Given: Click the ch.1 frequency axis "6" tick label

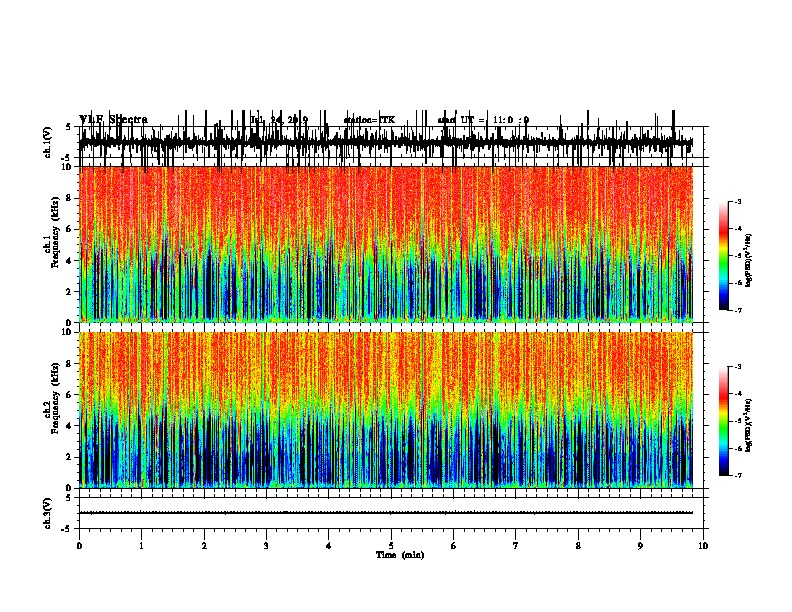Looking at the screenshot, I should [69, 230].
